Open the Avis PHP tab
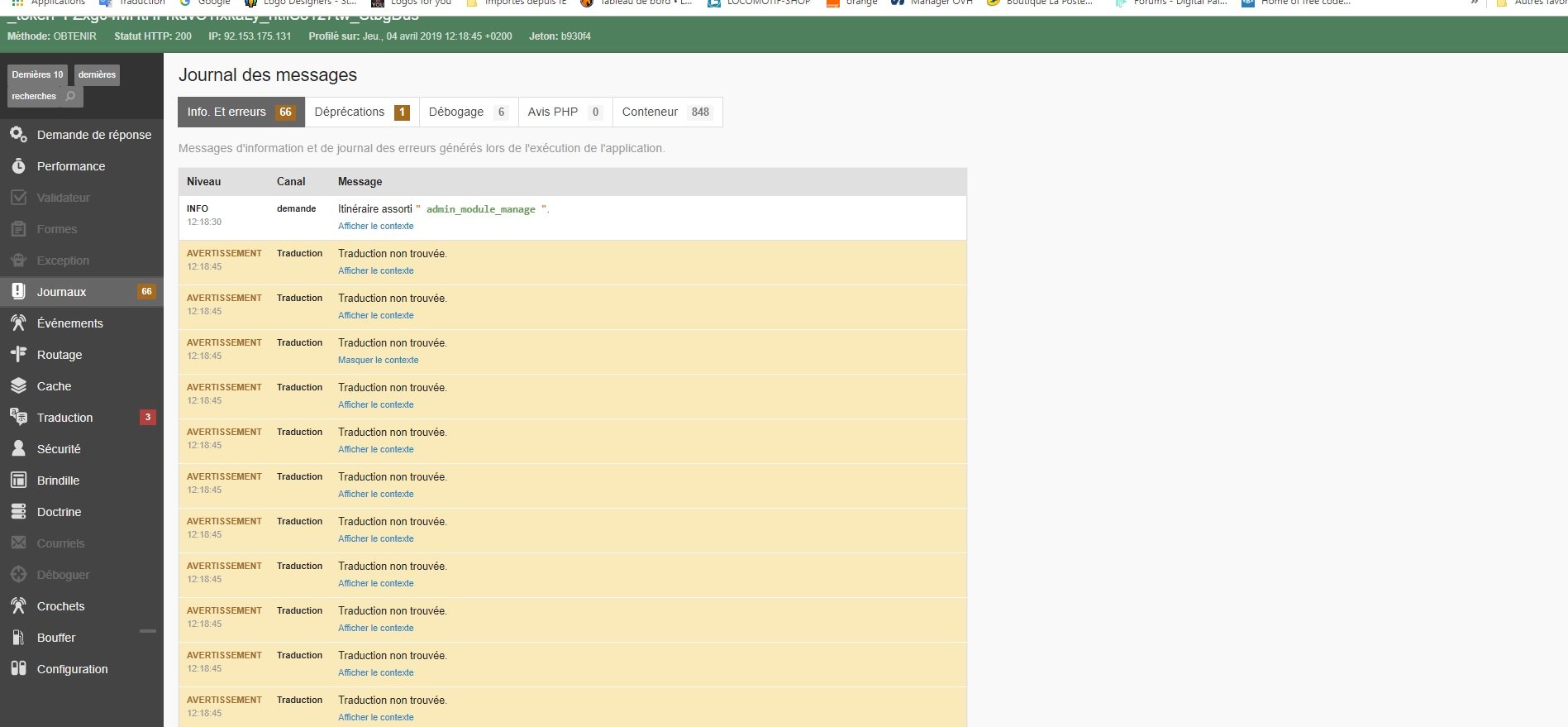The image size is (1568, 727). [x=565, y=112]
